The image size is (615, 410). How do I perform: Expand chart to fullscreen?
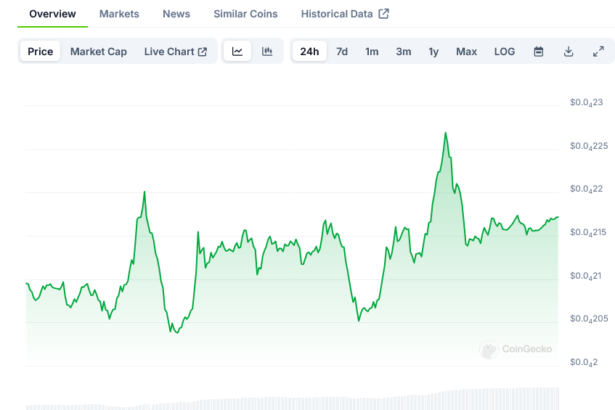point(598,51)
